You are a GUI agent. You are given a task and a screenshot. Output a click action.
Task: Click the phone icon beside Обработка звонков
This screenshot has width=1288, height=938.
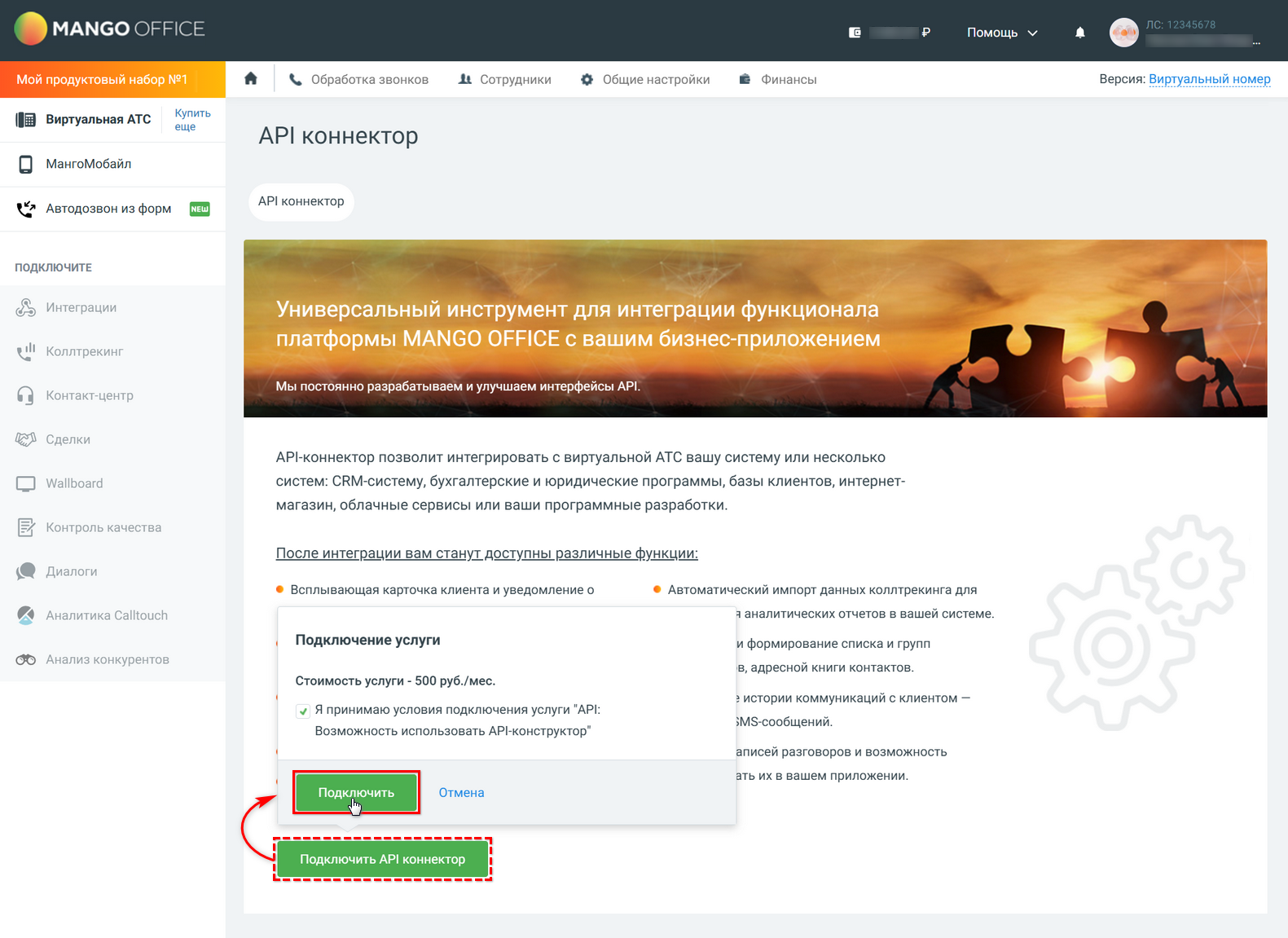295,79
